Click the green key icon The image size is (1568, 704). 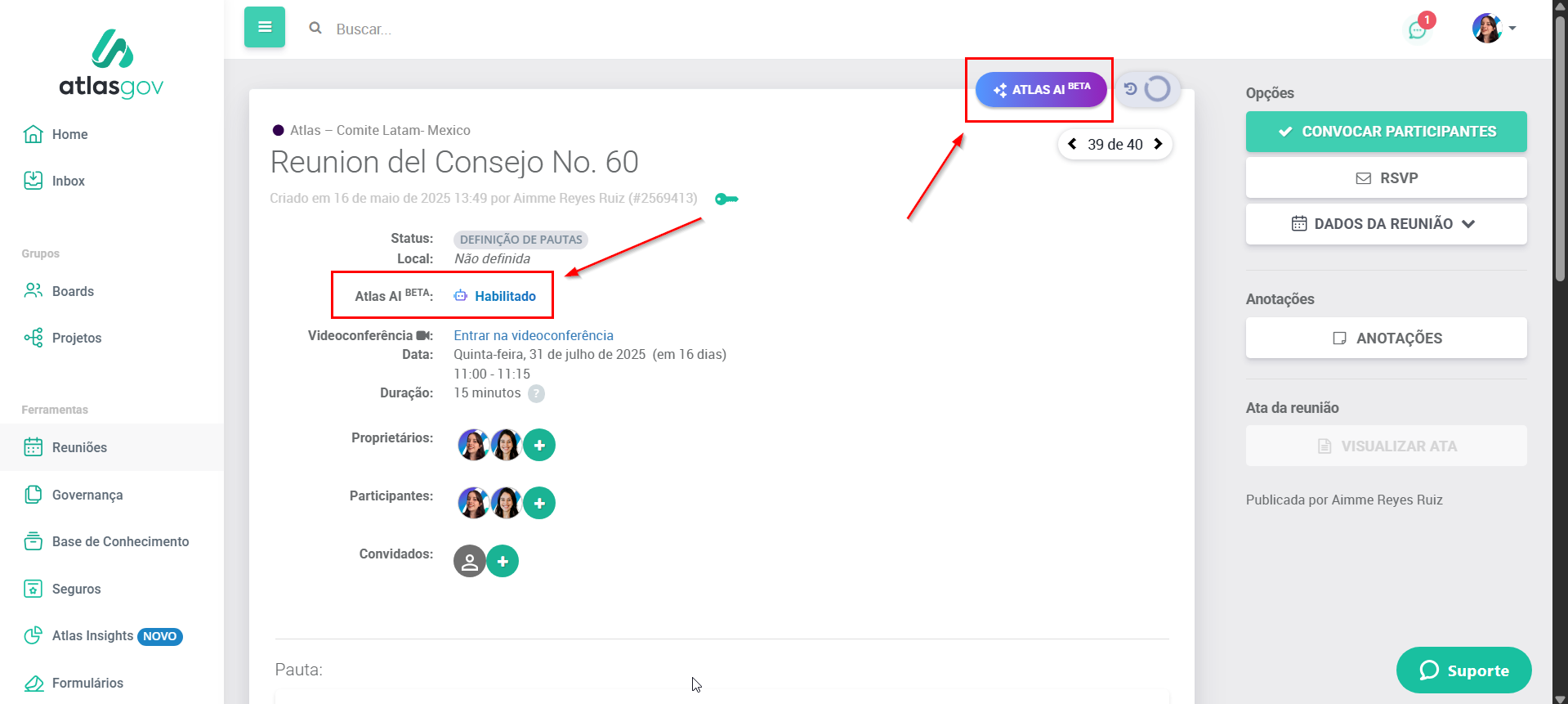point(726,199)
